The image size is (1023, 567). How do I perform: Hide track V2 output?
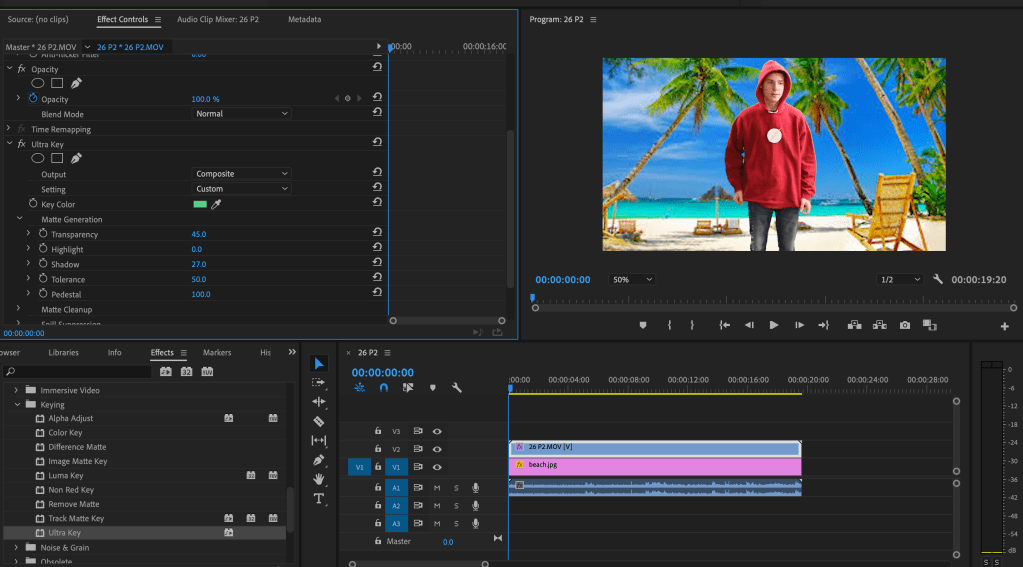click(437, 450)
